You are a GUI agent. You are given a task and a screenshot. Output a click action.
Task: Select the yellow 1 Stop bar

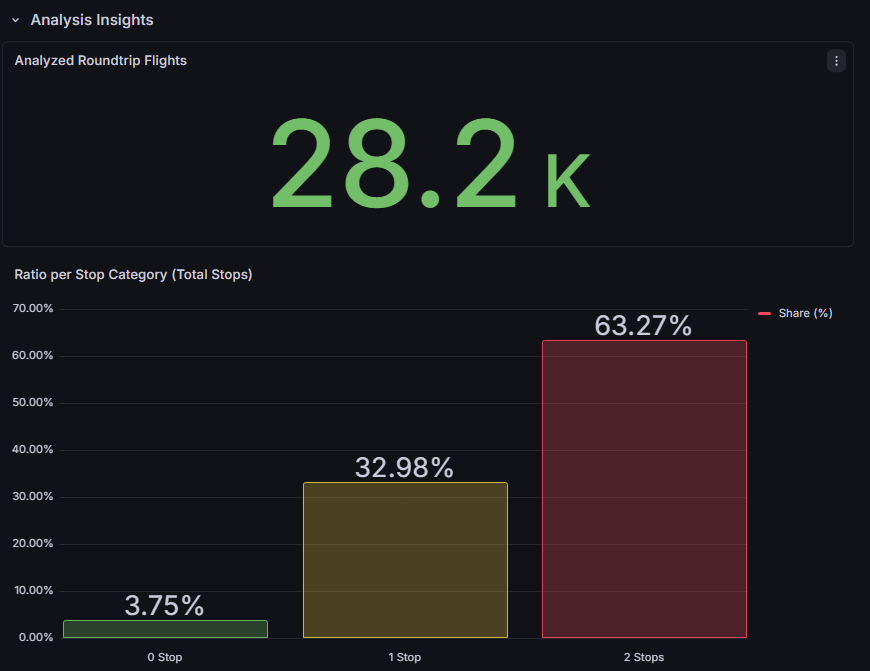(405, 560)
